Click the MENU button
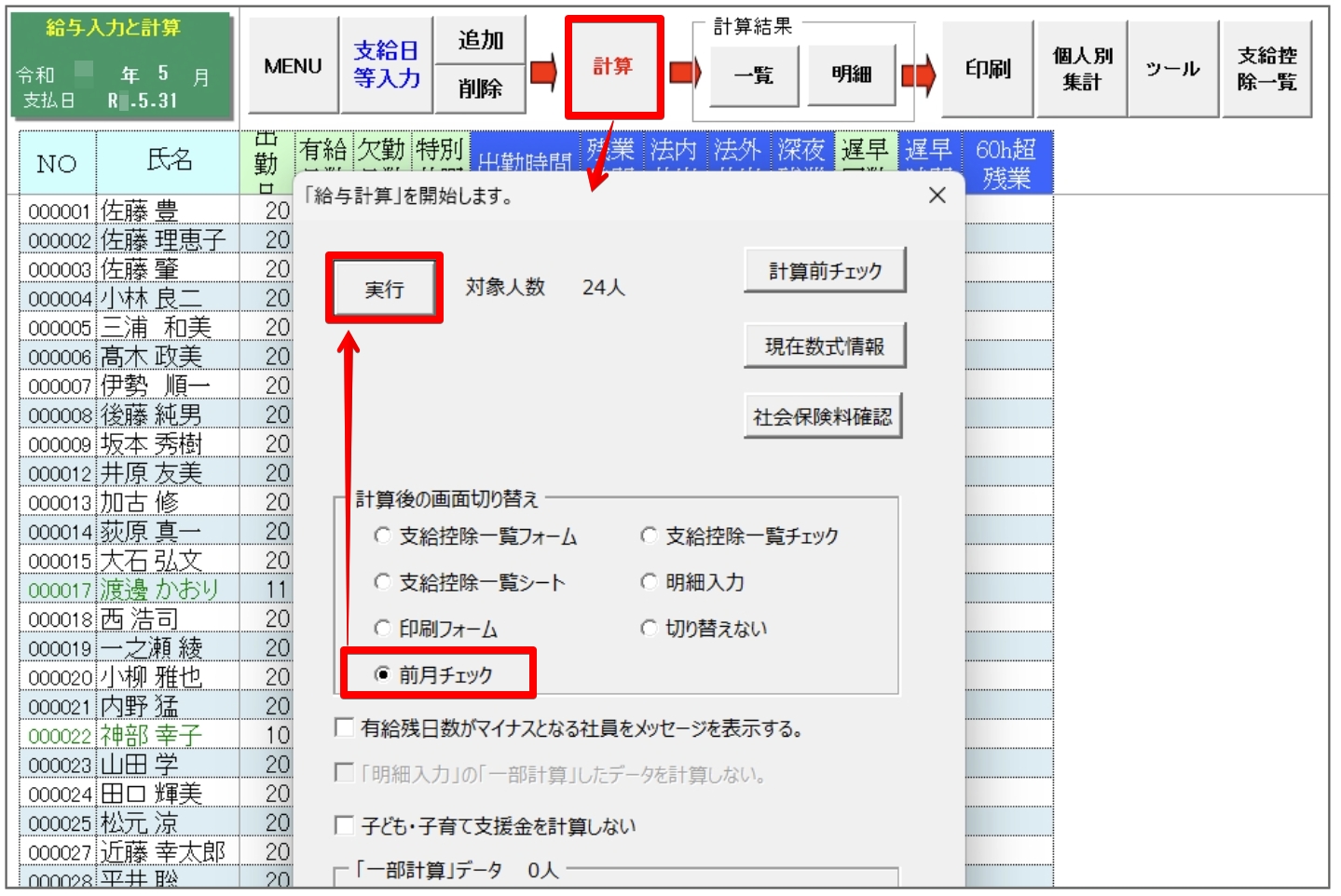Screen dimensions: 1341x896 [x=293, y=65]
